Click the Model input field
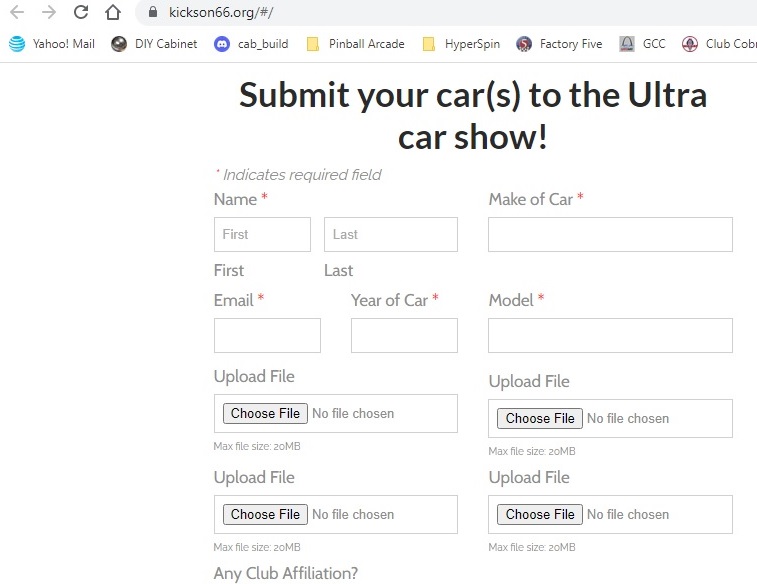Viewport: 757px width, 584px height. [610, 336]
